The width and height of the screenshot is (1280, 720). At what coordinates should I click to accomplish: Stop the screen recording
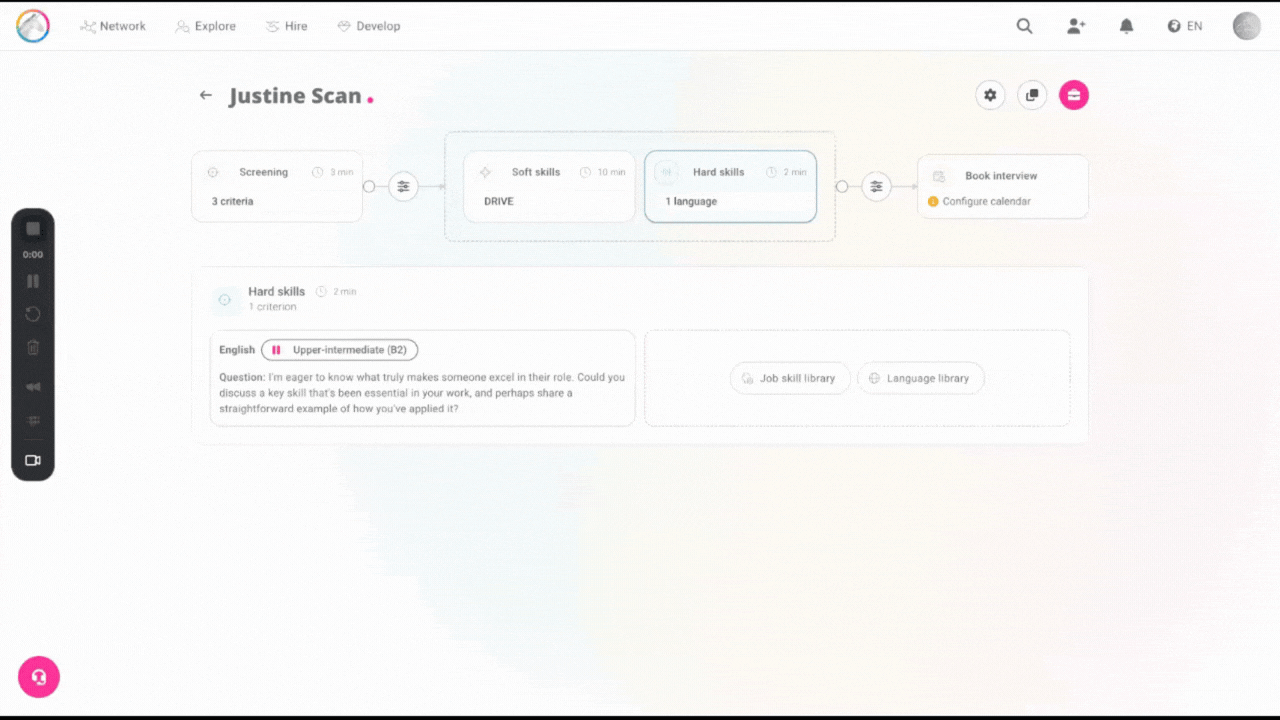click(x=33, y=229)
